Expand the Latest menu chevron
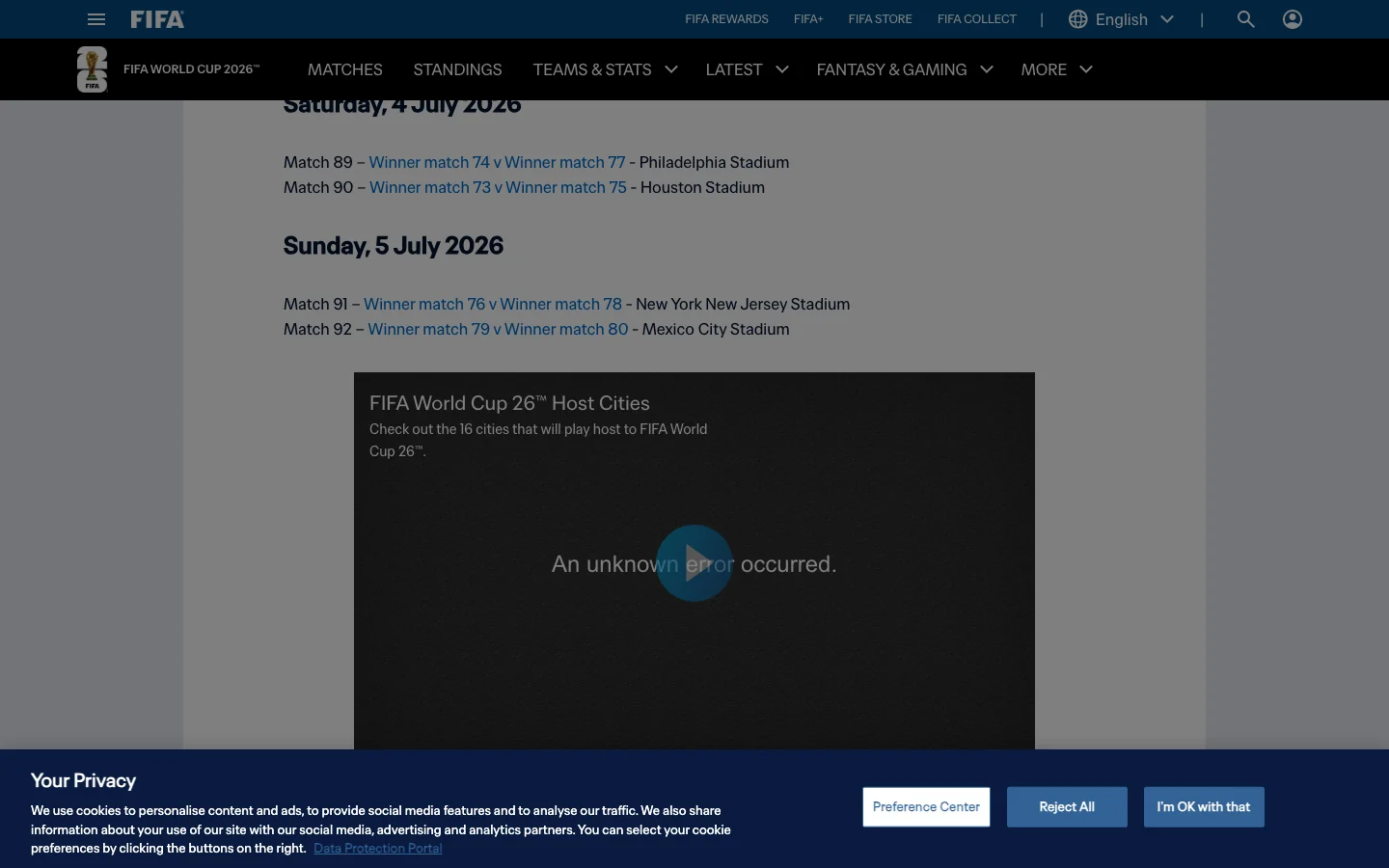 click(782, 69)
